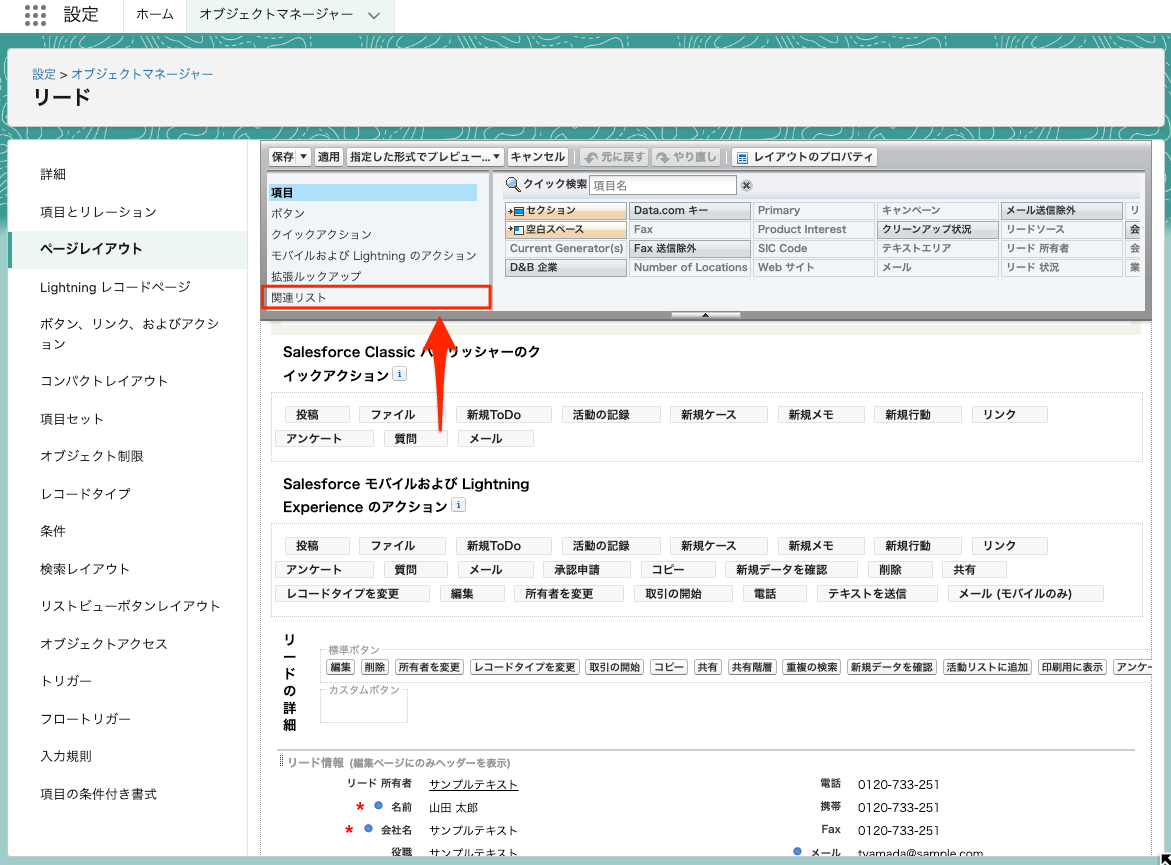This screenshot has height=865, width=1171.
Task: Select the 承認申請 action in Lightning actions
Action: pyautogui.click(x=586, y=570)
